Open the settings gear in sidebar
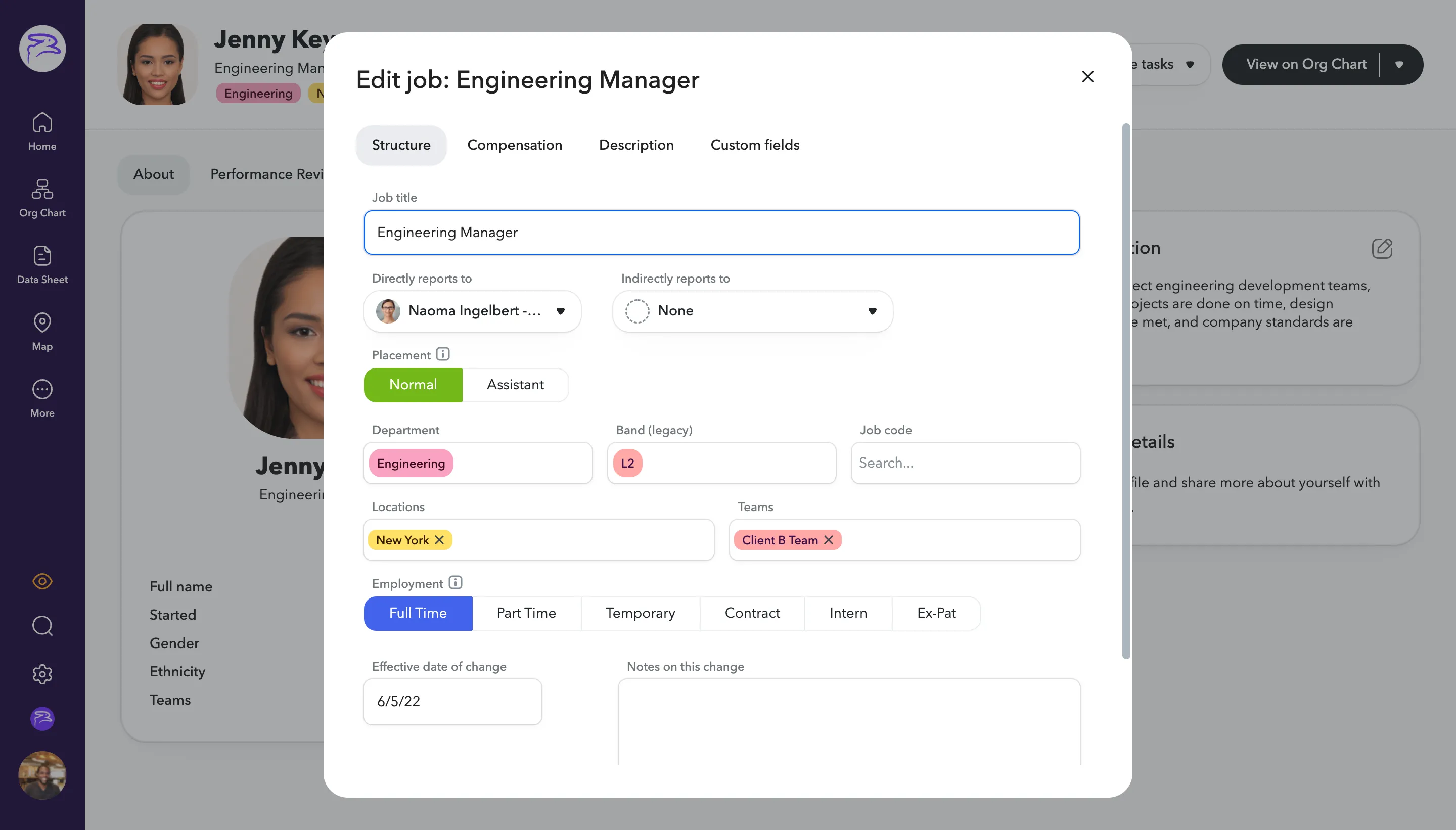Image resolution: width=1456 pixels, height=830 pixels. [x=42, y=674]
